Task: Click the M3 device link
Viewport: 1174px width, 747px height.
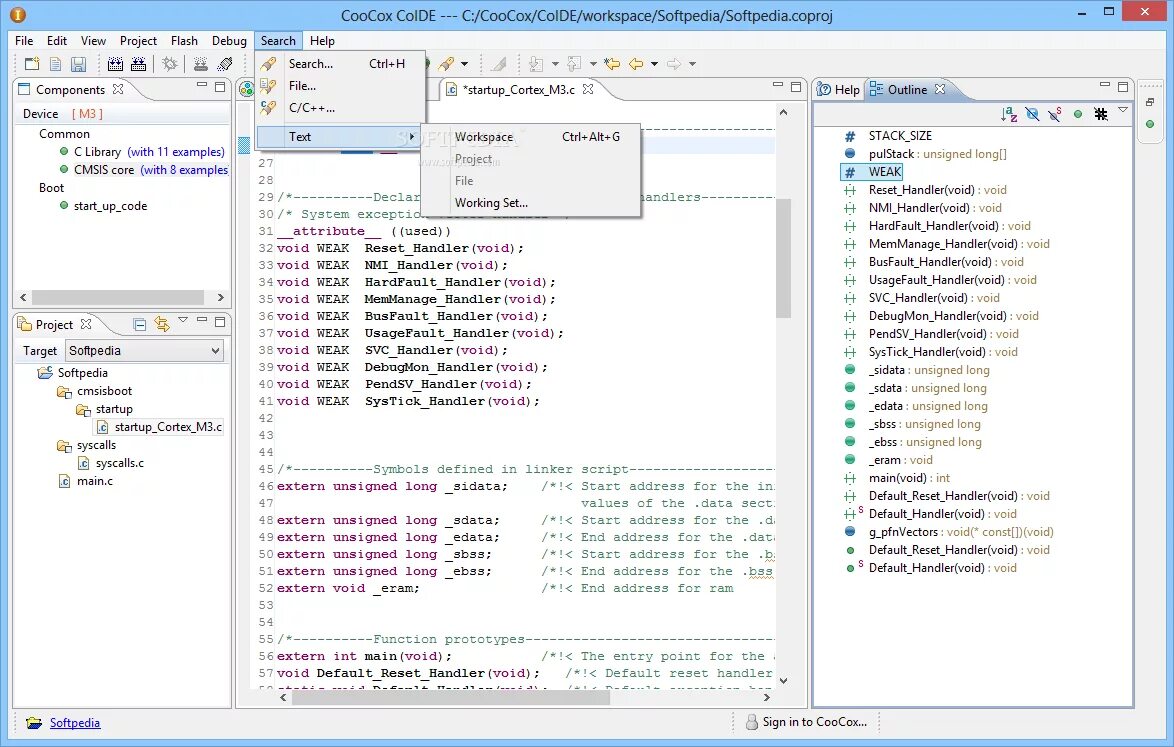Action: [87, 113]
